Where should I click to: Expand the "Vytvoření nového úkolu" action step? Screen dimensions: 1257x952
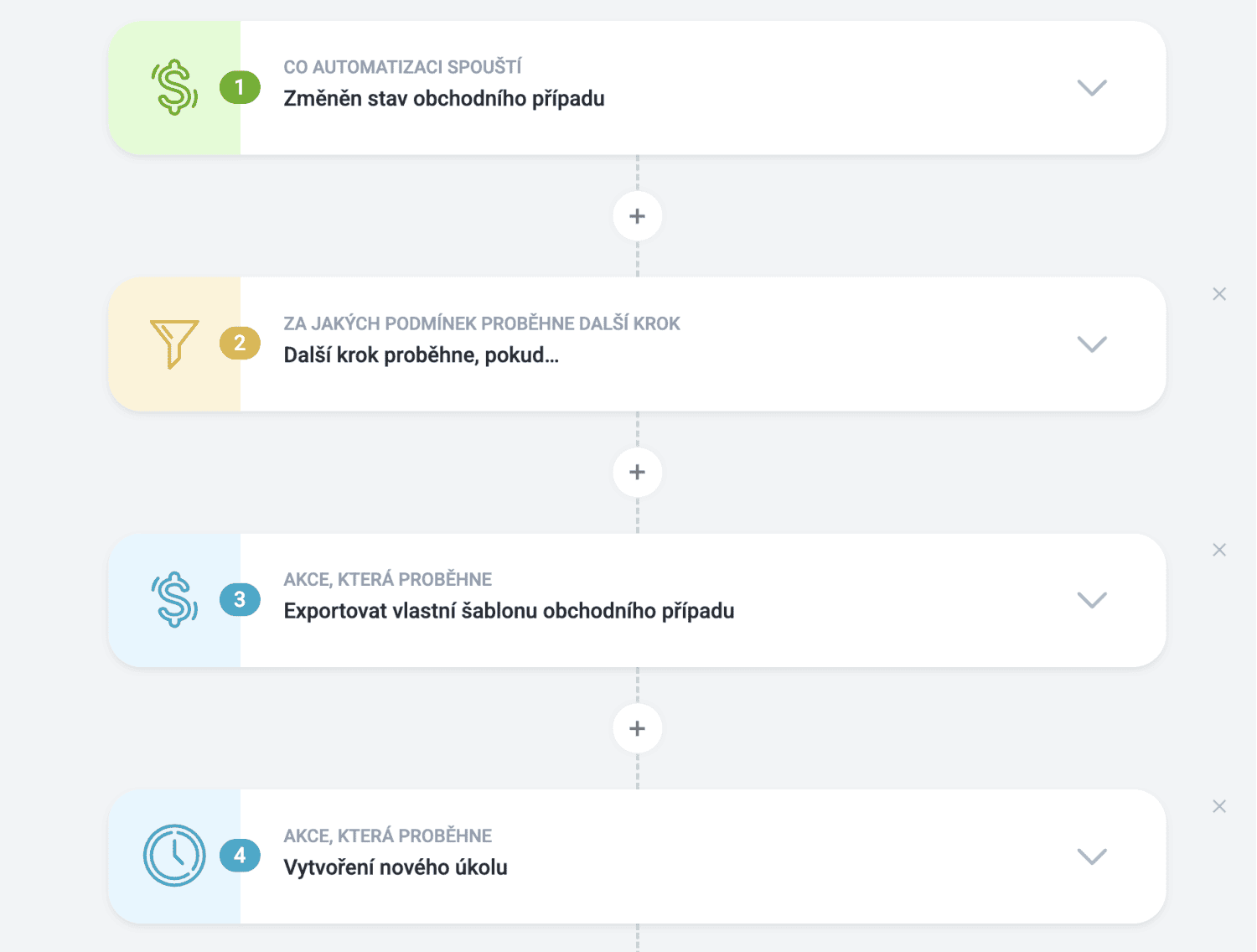[x=1092, y=856]
